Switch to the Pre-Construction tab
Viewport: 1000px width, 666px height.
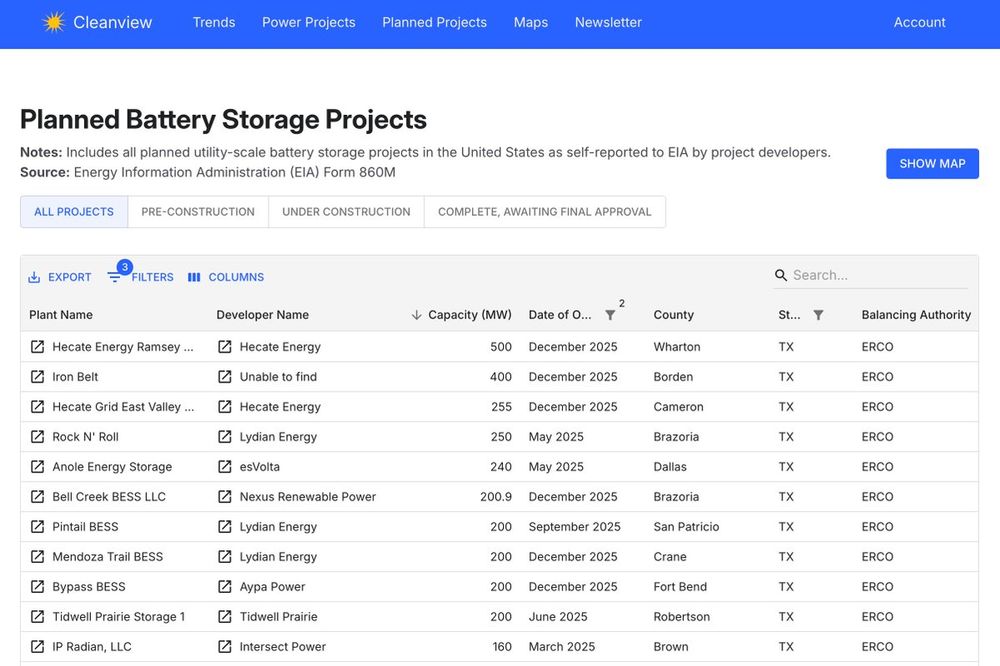pyautogui.click(x=198, y=212)
